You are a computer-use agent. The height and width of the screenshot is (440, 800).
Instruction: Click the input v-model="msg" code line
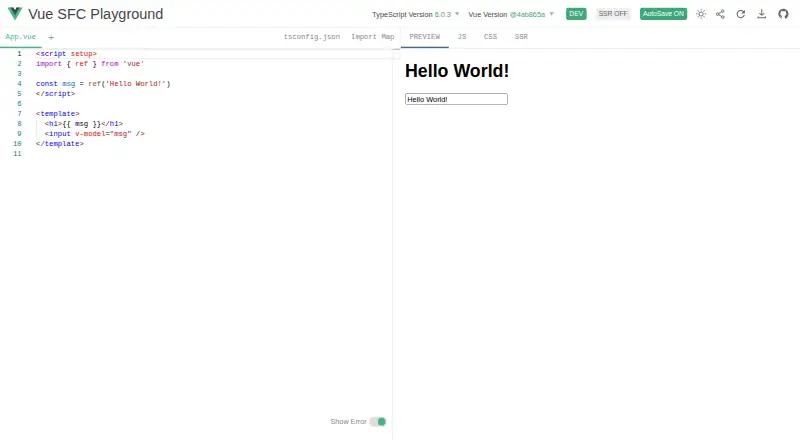pyautogui.click(x=94, y=134)
